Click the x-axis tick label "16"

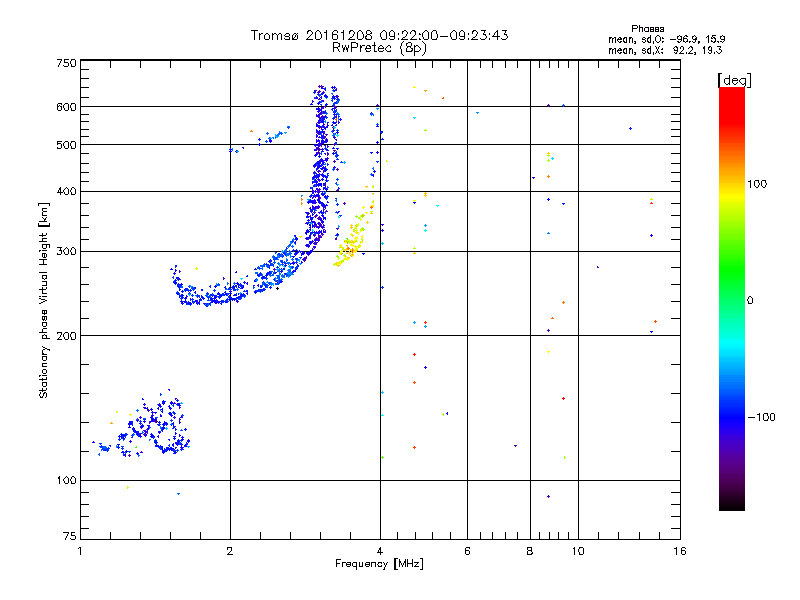680,551
